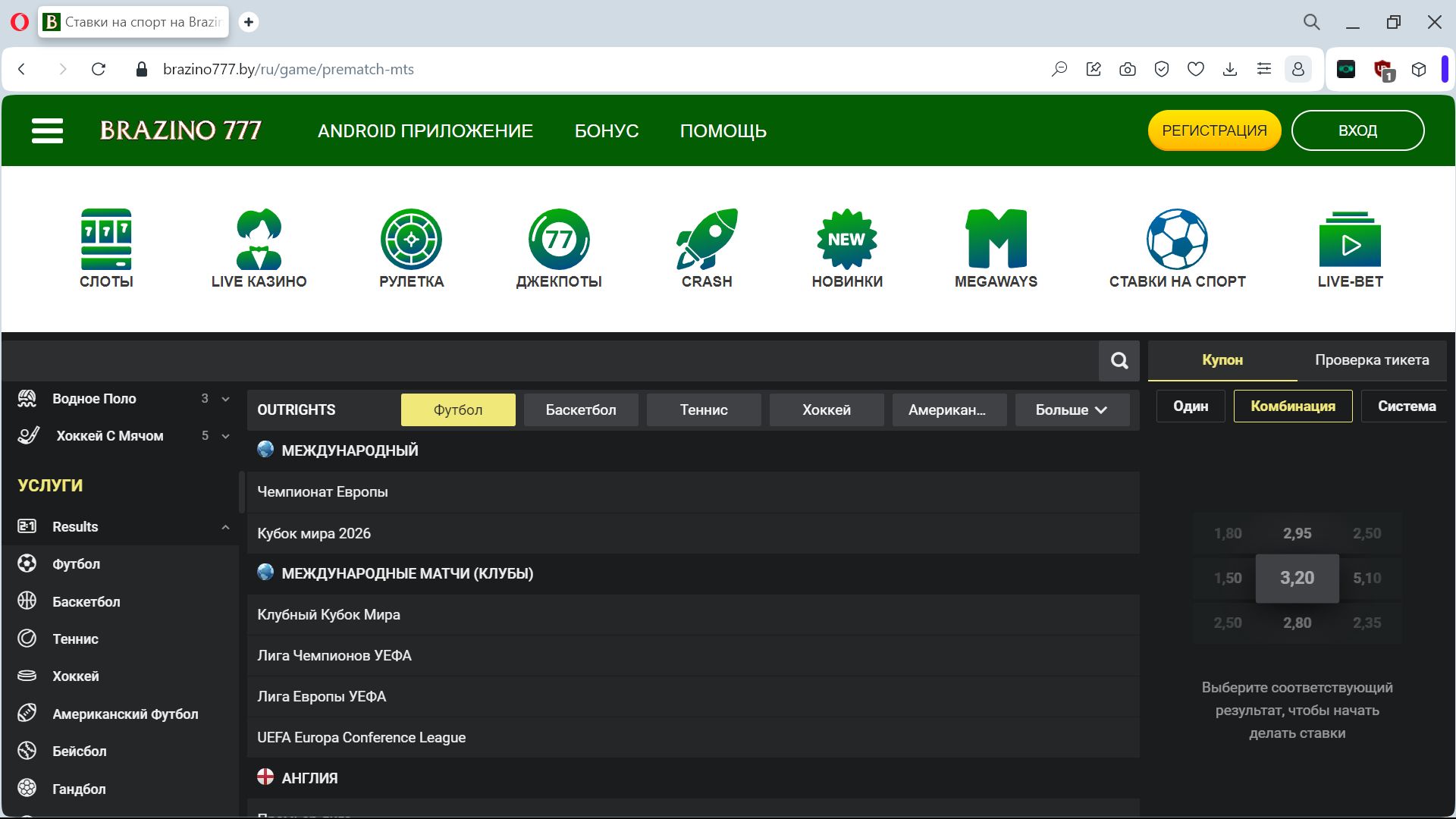Screen dimensions: 1456x819
Task: Open the browser shield privacy icon
Action: [x=1162, y=69]
